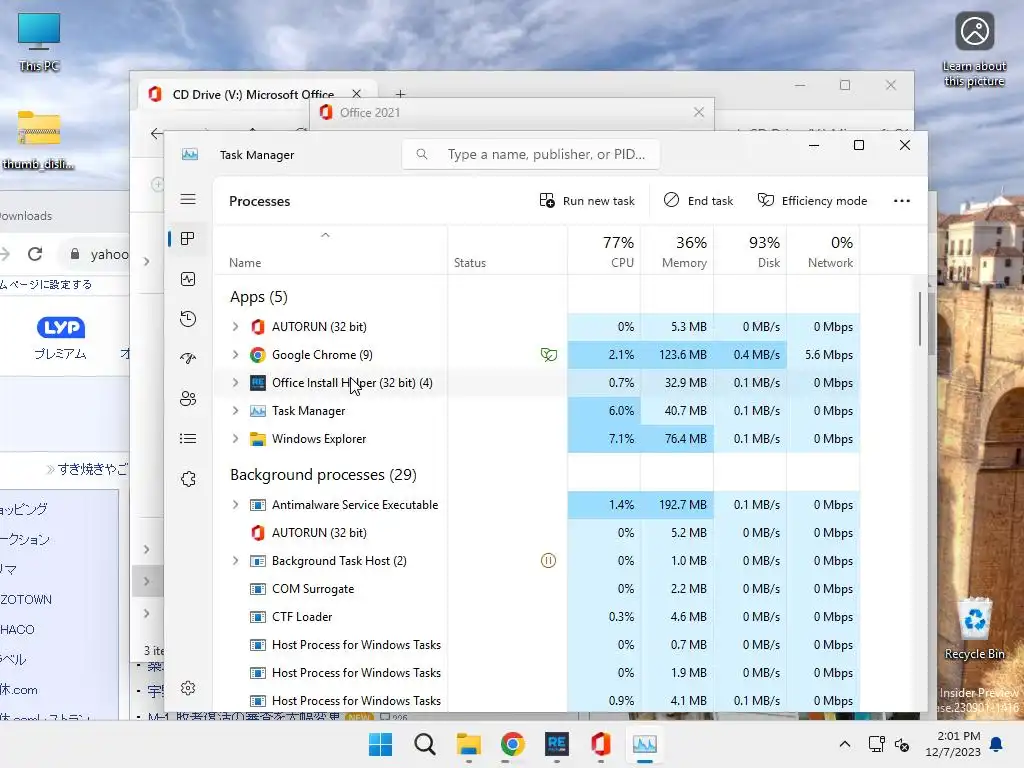This screenshot has height=768, width=1024.
Task: Select Windows Explorer app name
Action: tap(319, 439)
